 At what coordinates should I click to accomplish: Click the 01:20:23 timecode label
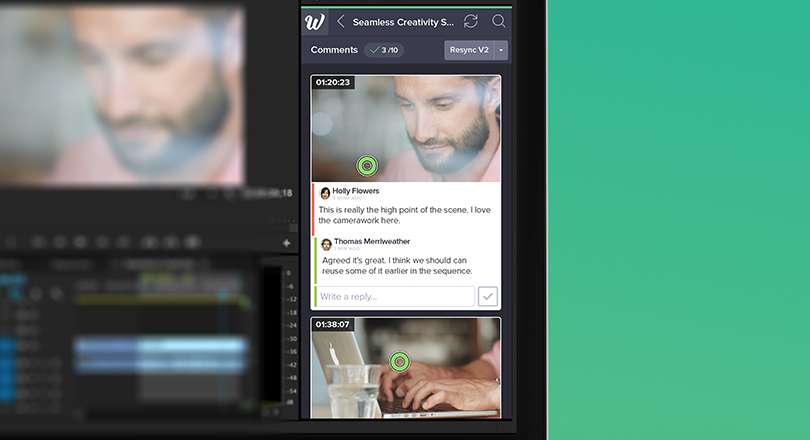[333, 82]
